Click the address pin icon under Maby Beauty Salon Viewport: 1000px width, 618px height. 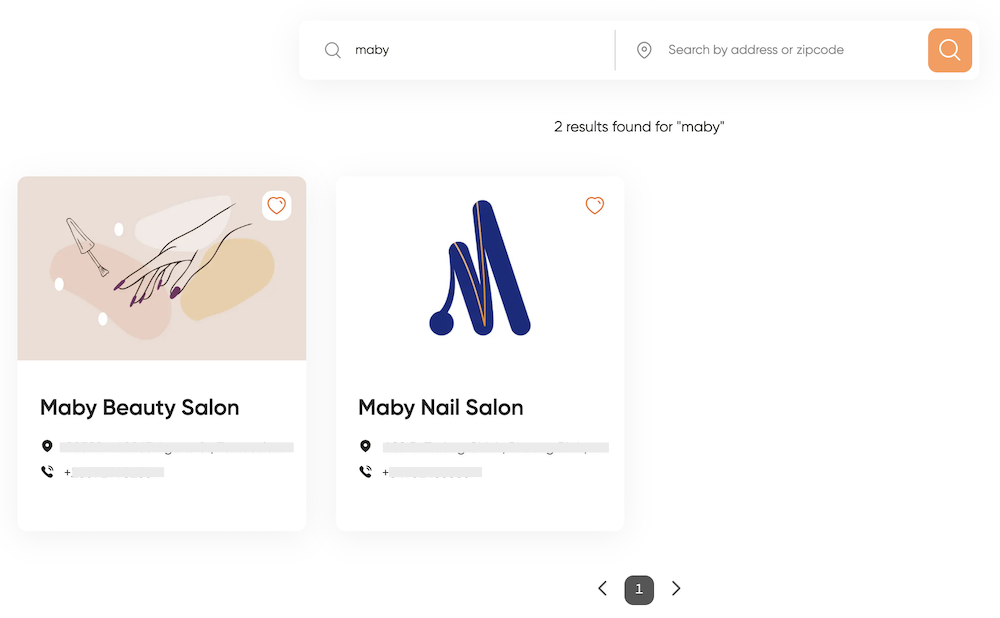[x=47, y=446]
